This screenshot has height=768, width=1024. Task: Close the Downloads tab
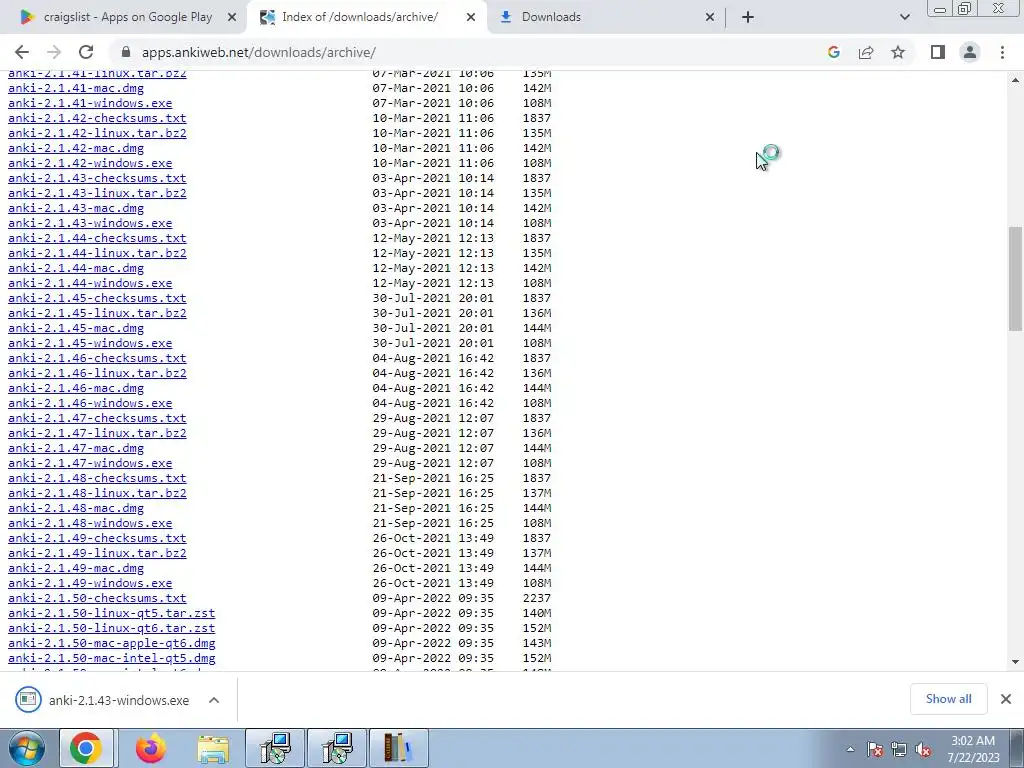710,18
